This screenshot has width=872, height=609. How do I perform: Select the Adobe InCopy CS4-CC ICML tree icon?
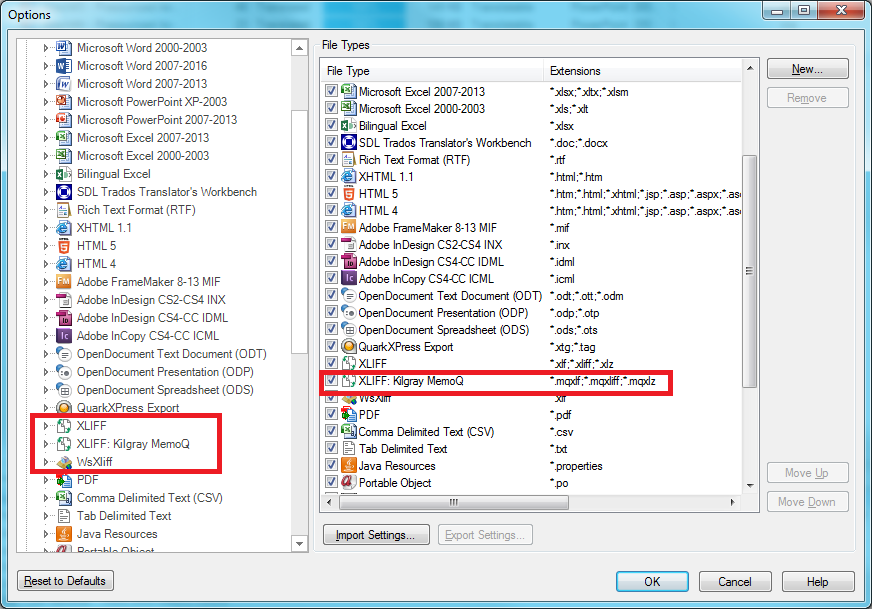[64, 336]
